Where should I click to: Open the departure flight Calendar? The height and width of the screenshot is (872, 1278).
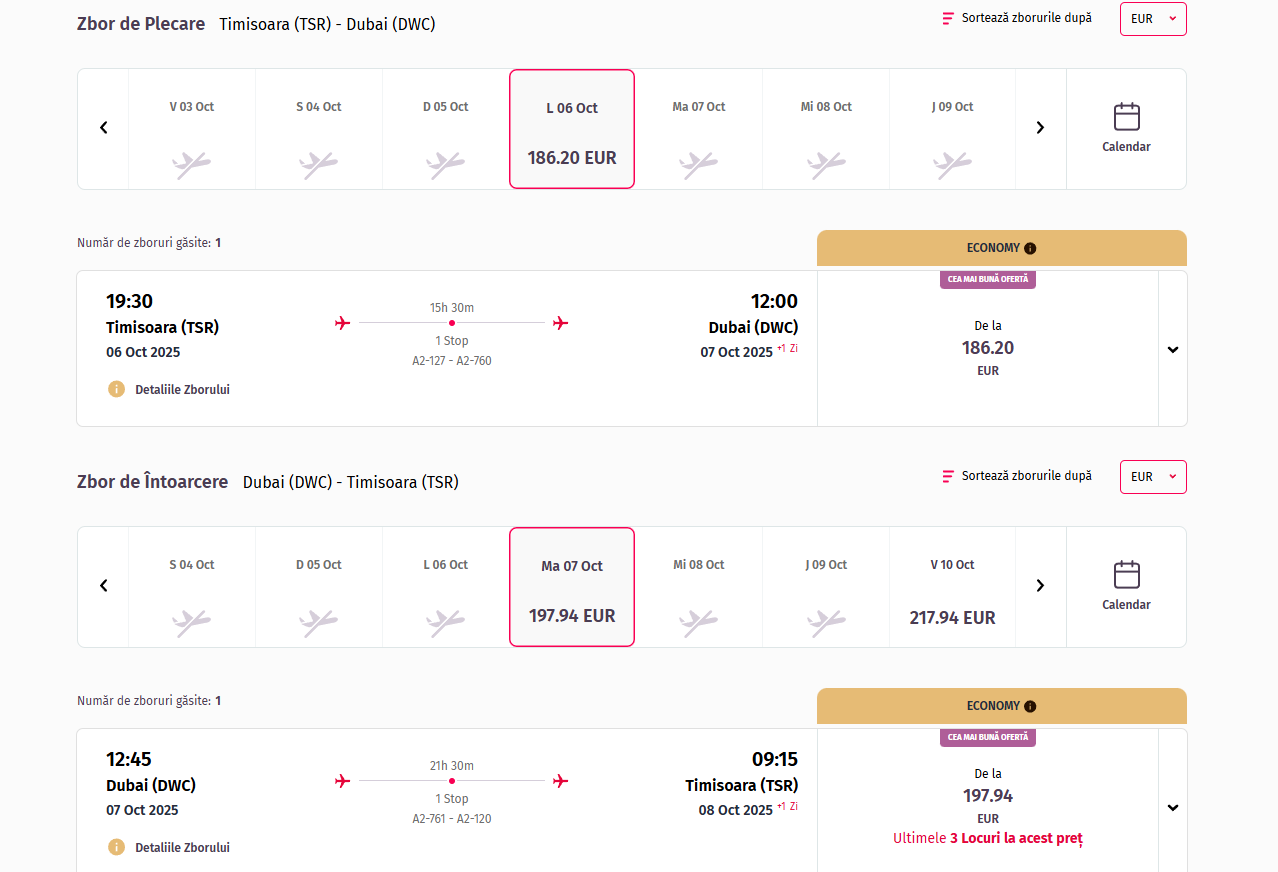coord(1126,129)
